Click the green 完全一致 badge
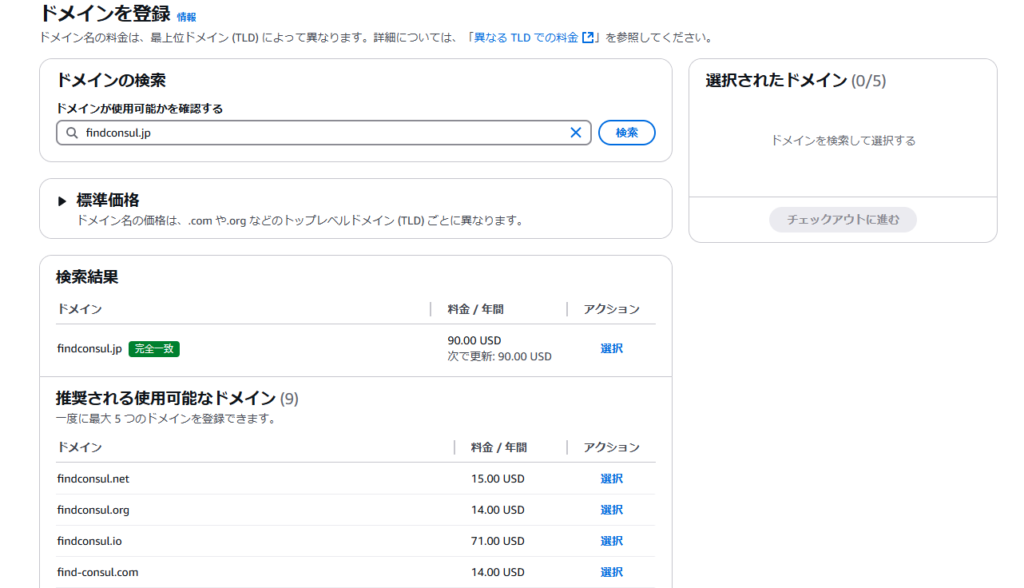The width and height of the screenshot is (1024, 588). click(154, 349)
